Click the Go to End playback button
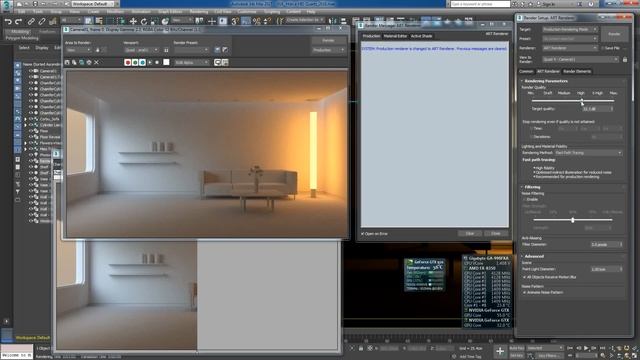Image resolution: width=640 pixels, height=360 pixels. pyautogui.click(x=602, y=348)
